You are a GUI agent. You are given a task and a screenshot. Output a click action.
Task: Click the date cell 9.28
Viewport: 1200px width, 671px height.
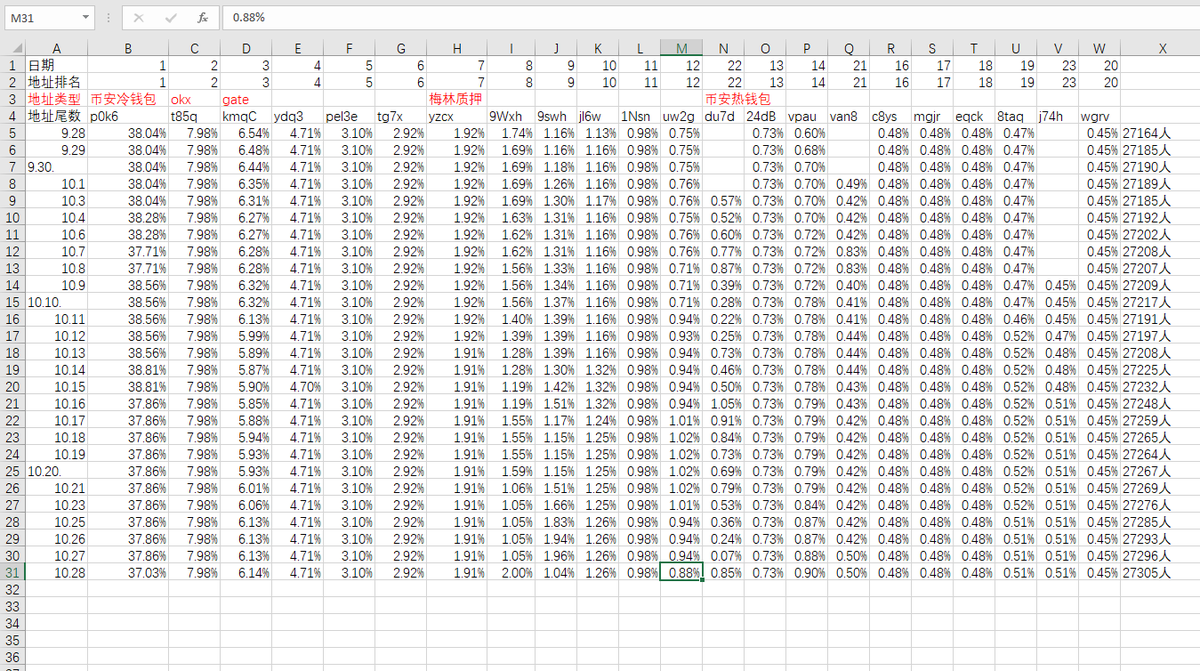56,133
